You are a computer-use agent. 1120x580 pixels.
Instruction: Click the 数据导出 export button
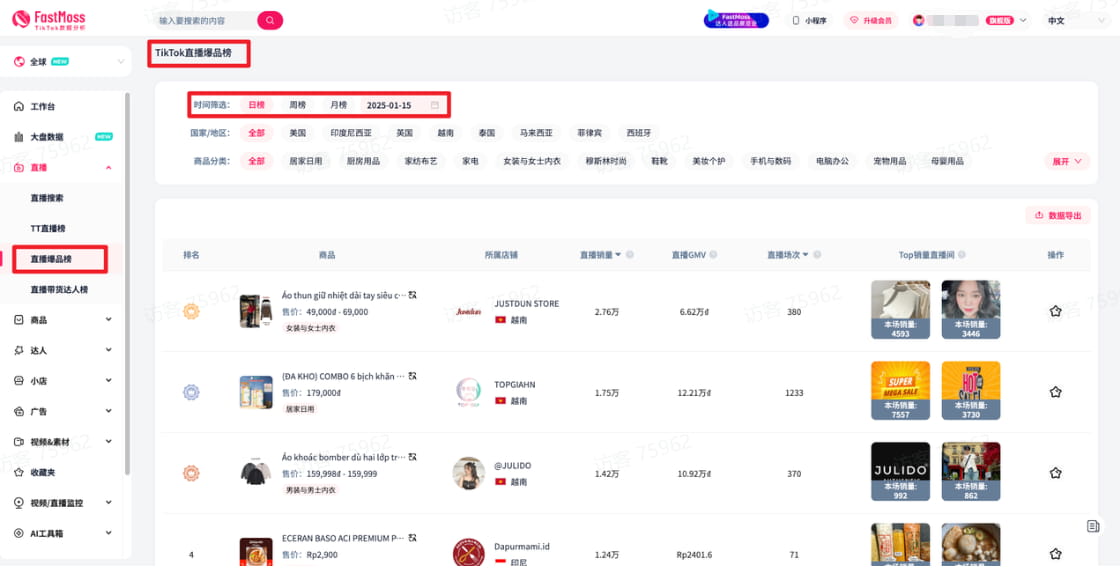[x=1057, y=215]
